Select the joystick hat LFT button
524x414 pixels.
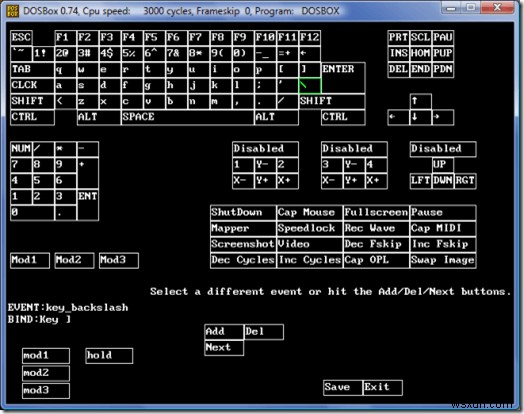pos(420,181)
